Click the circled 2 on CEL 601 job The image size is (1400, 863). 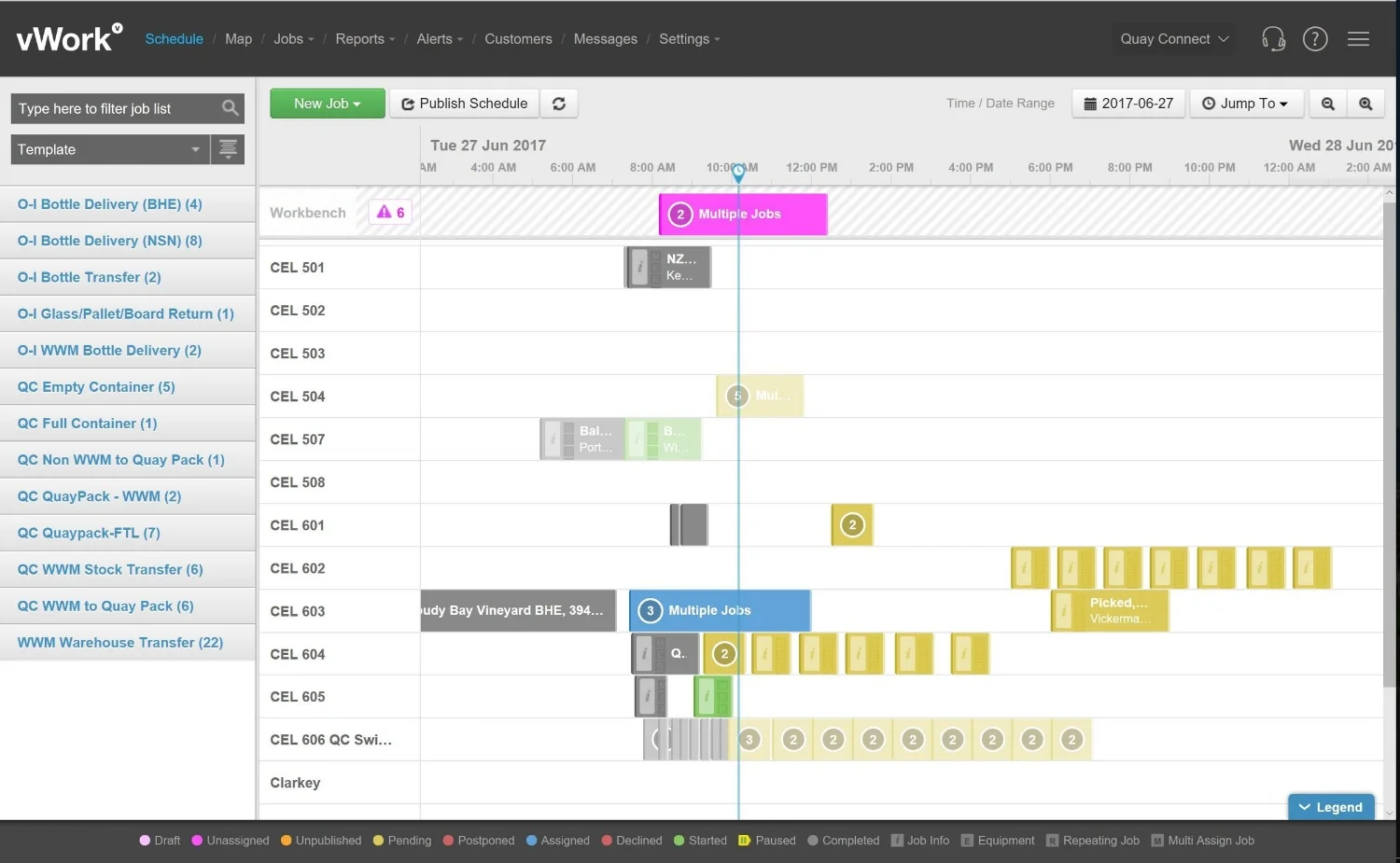tap(851, 525)
